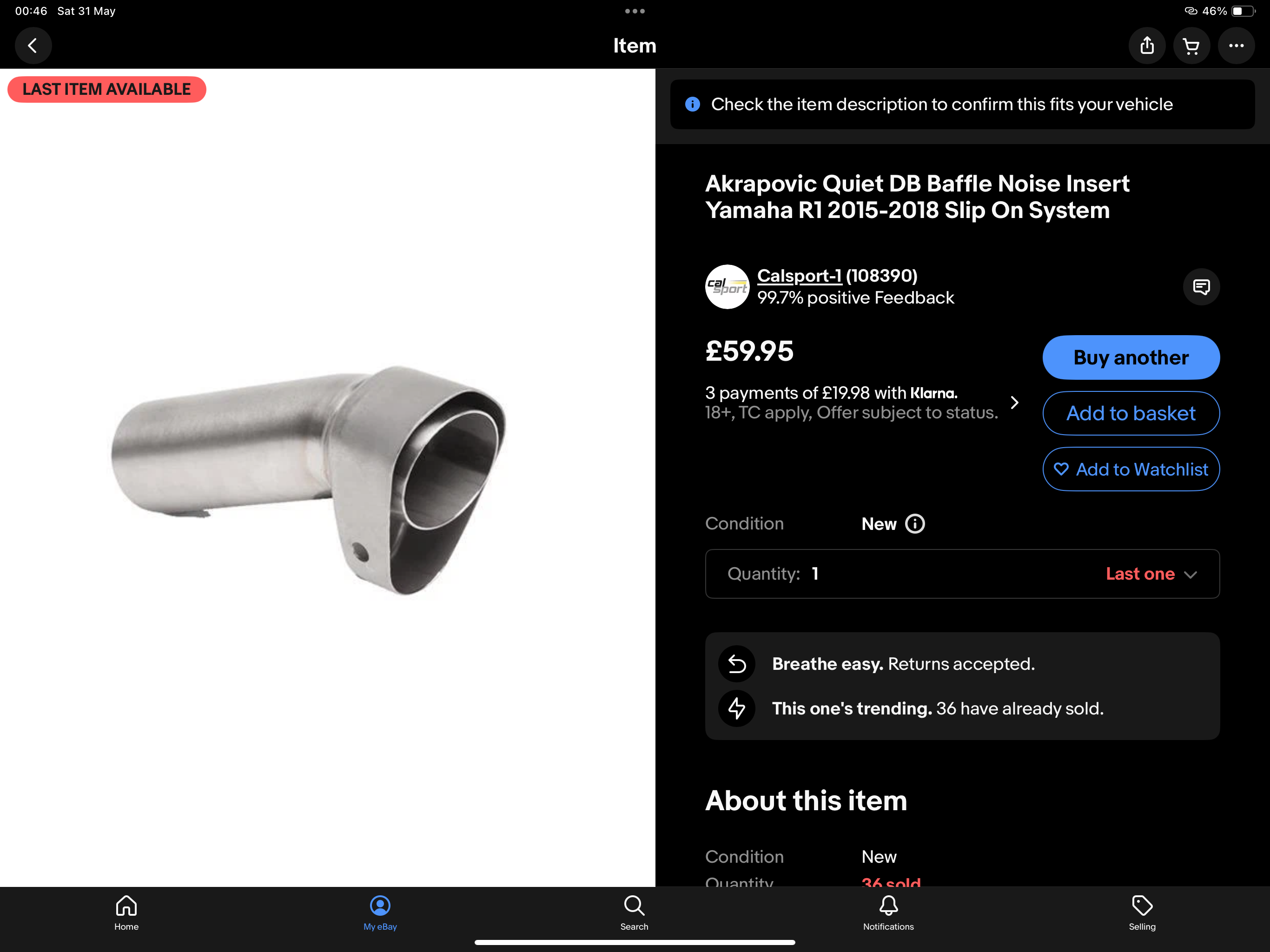Switch to the Home tab
The image size is (1270, 952).
(126, 913)
